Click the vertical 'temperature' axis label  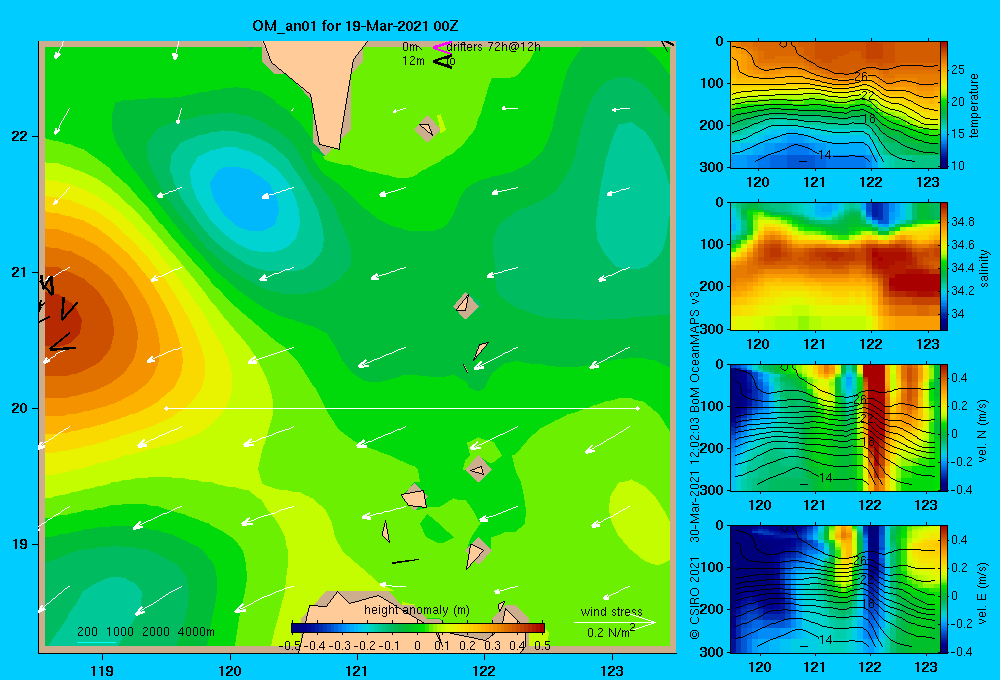[974, 105]
